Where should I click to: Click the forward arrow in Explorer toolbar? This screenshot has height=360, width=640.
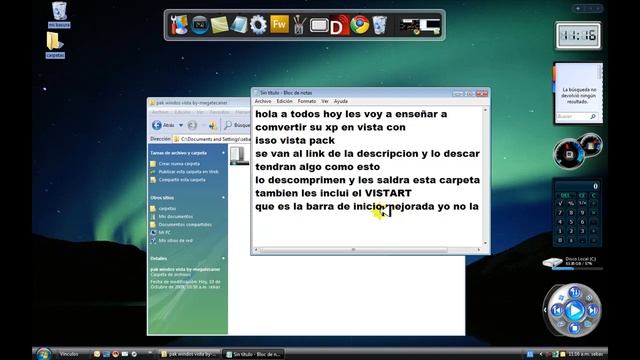[x=192, y=125]
